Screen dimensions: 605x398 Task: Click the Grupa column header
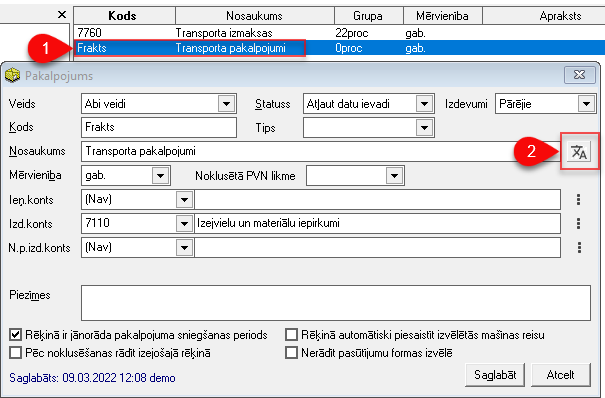(368, 16)
